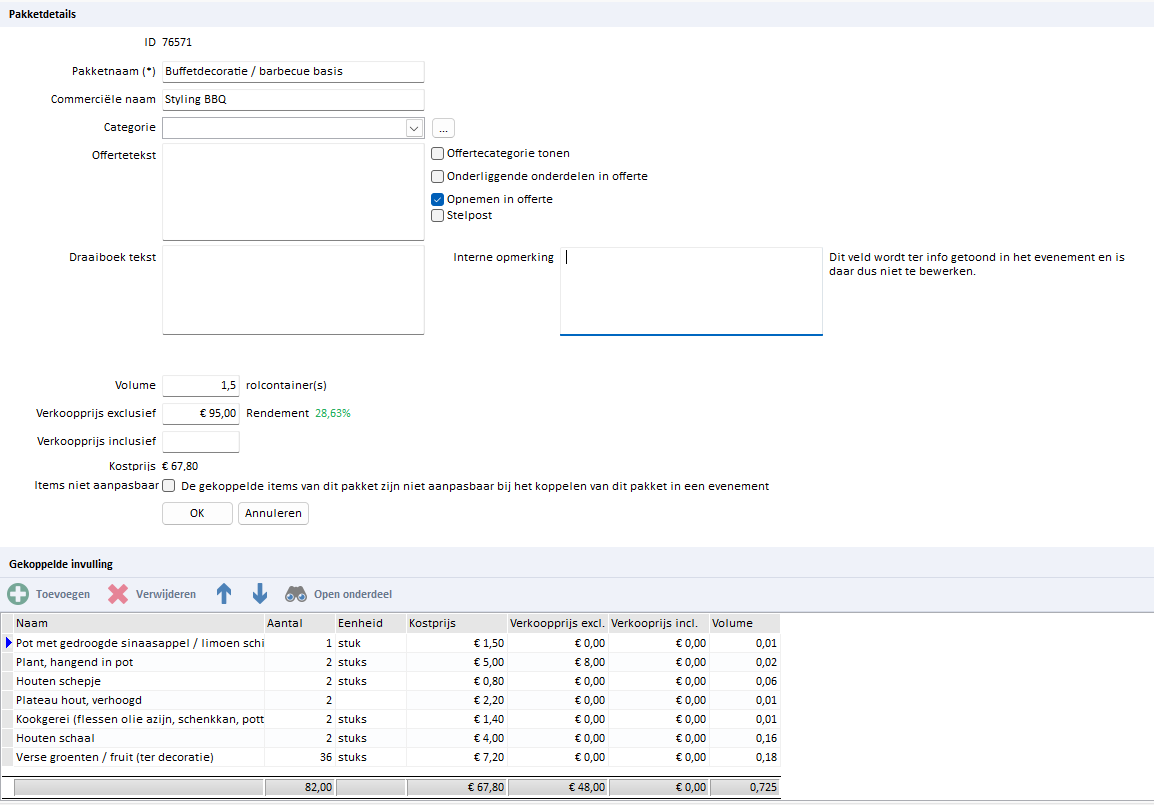
Task: Click Annuleren to cancel
Action: 273,514
